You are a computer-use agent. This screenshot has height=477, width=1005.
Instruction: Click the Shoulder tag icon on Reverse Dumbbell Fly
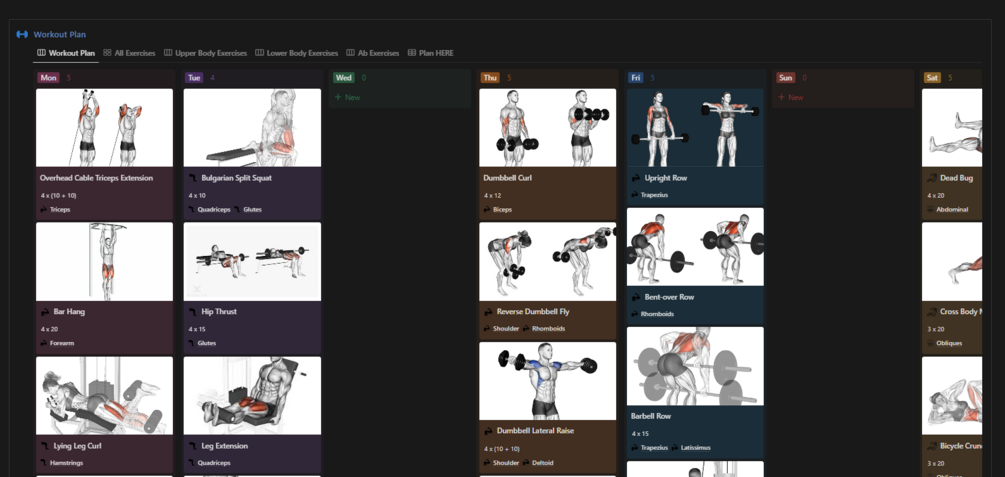487,329
